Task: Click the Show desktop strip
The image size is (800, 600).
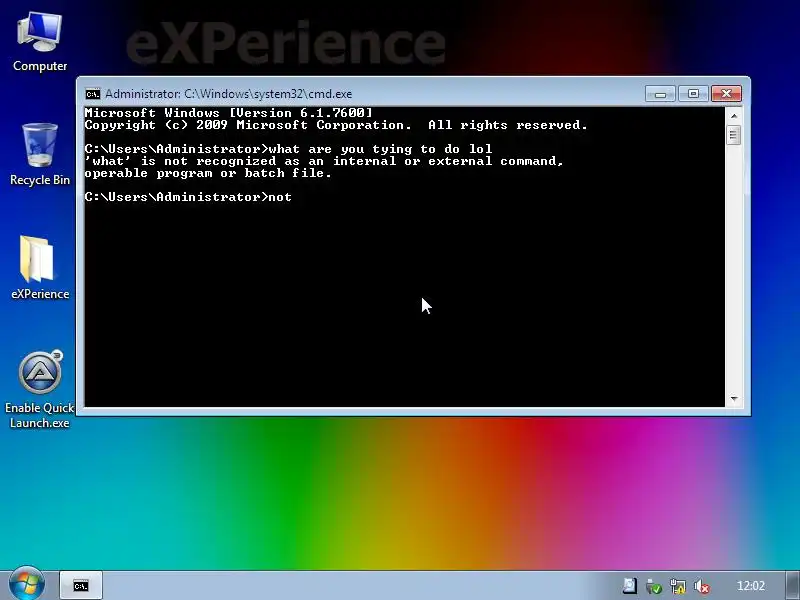Action: (x=793, y=585)
